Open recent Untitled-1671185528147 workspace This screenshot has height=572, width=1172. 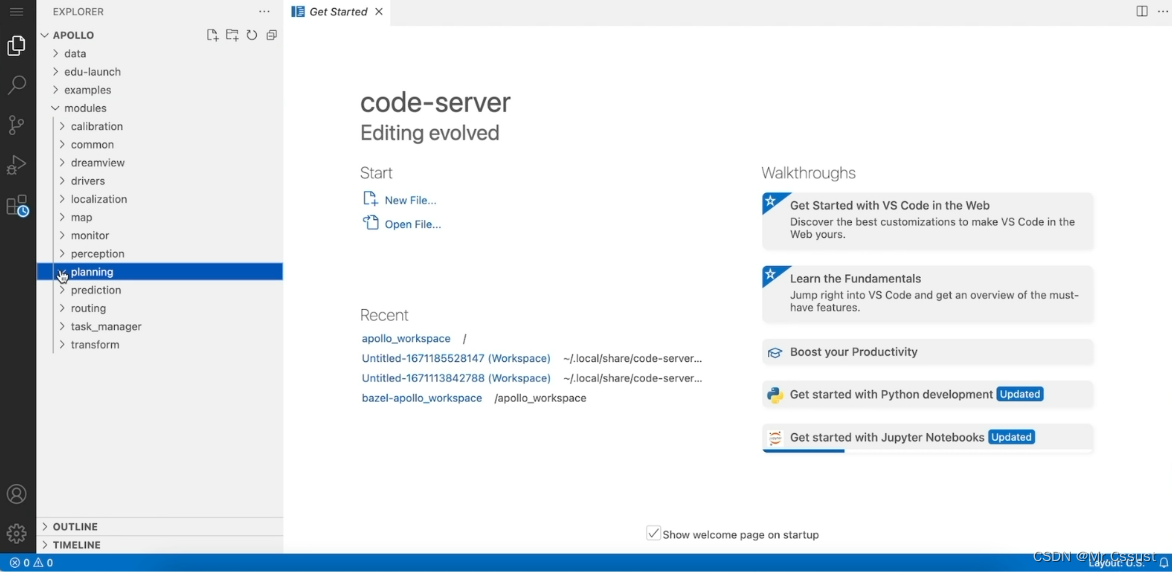point(456,358)
